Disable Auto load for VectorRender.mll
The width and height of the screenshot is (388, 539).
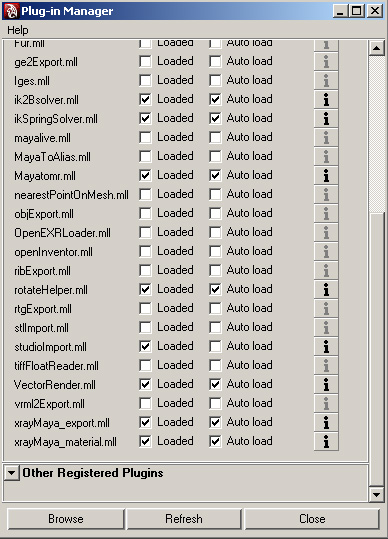[x=215, y=384]
